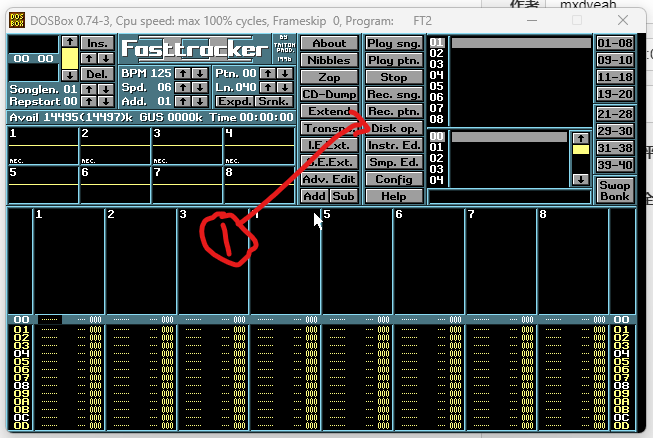The height and width of the screenshot is (438, 653).
Task: Increase pattern length Ln. with up arrow
Action: click(x=268, y=87)
